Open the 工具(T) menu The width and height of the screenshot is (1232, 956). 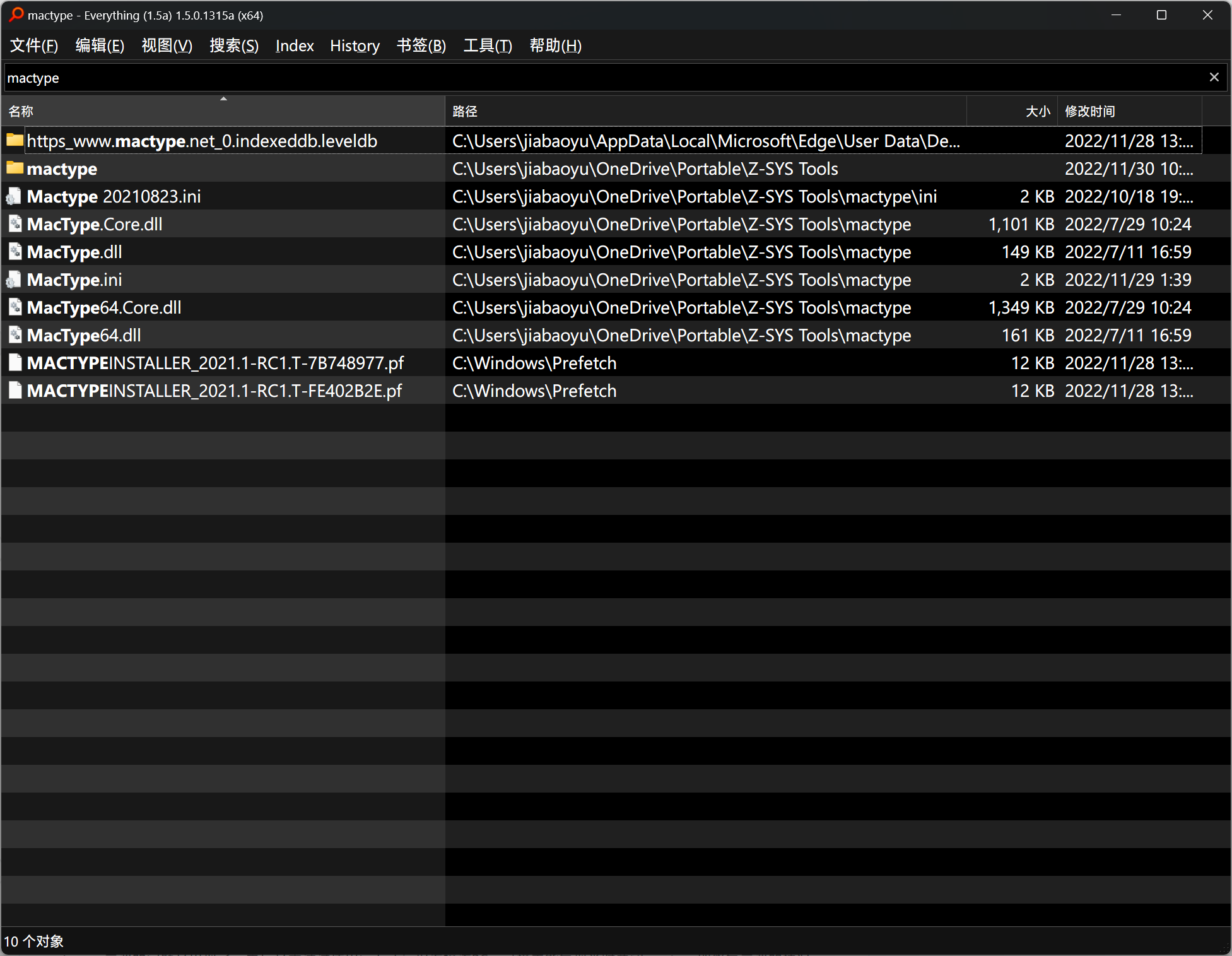[x=486, y=45]
